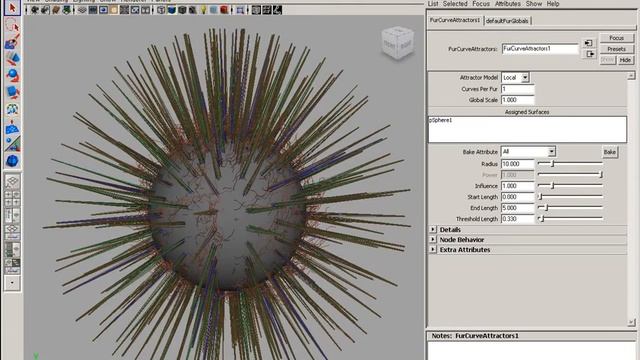The width and height of the screenshot is (640, 360).
Task: Click the image plane icon
Action: coord(67,10)
